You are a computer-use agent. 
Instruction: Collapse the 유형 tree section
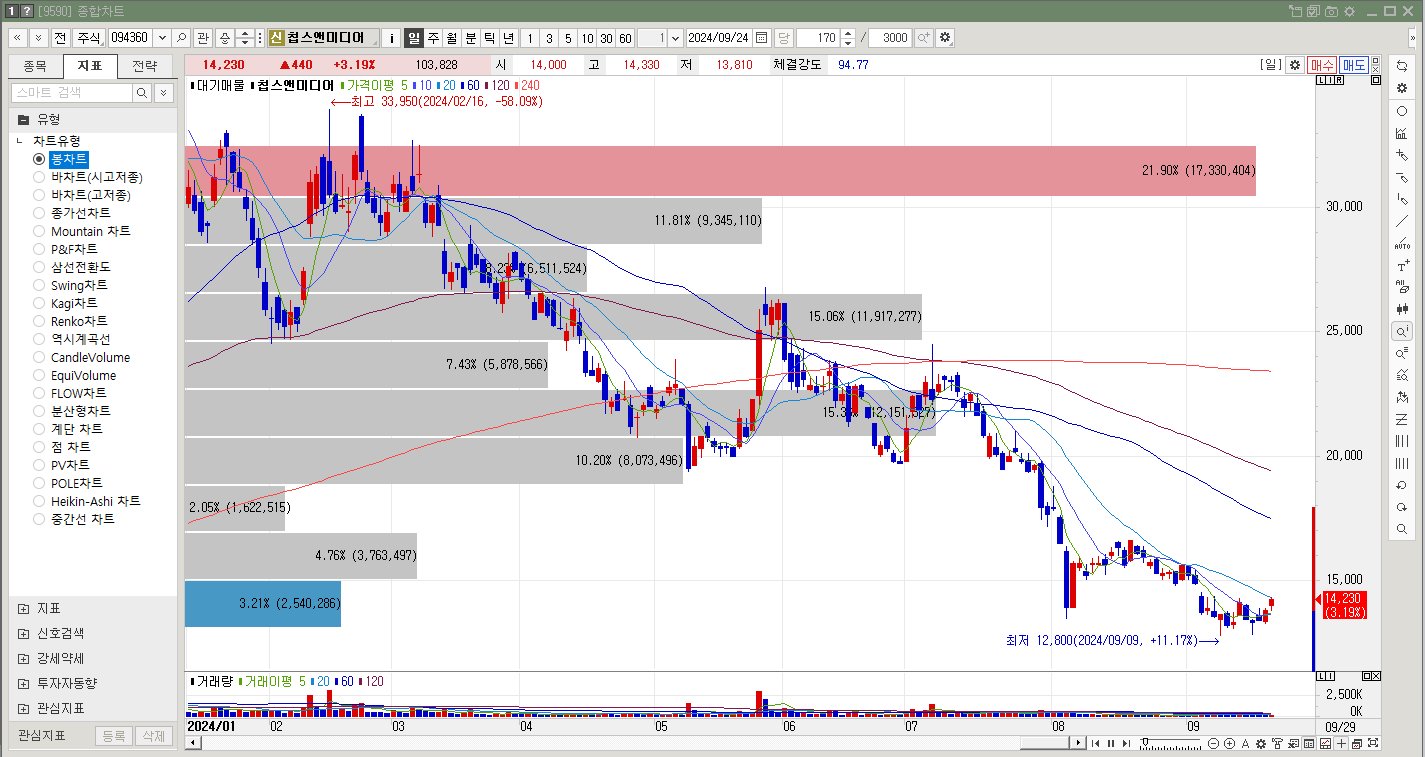click(x=23, y=119)
